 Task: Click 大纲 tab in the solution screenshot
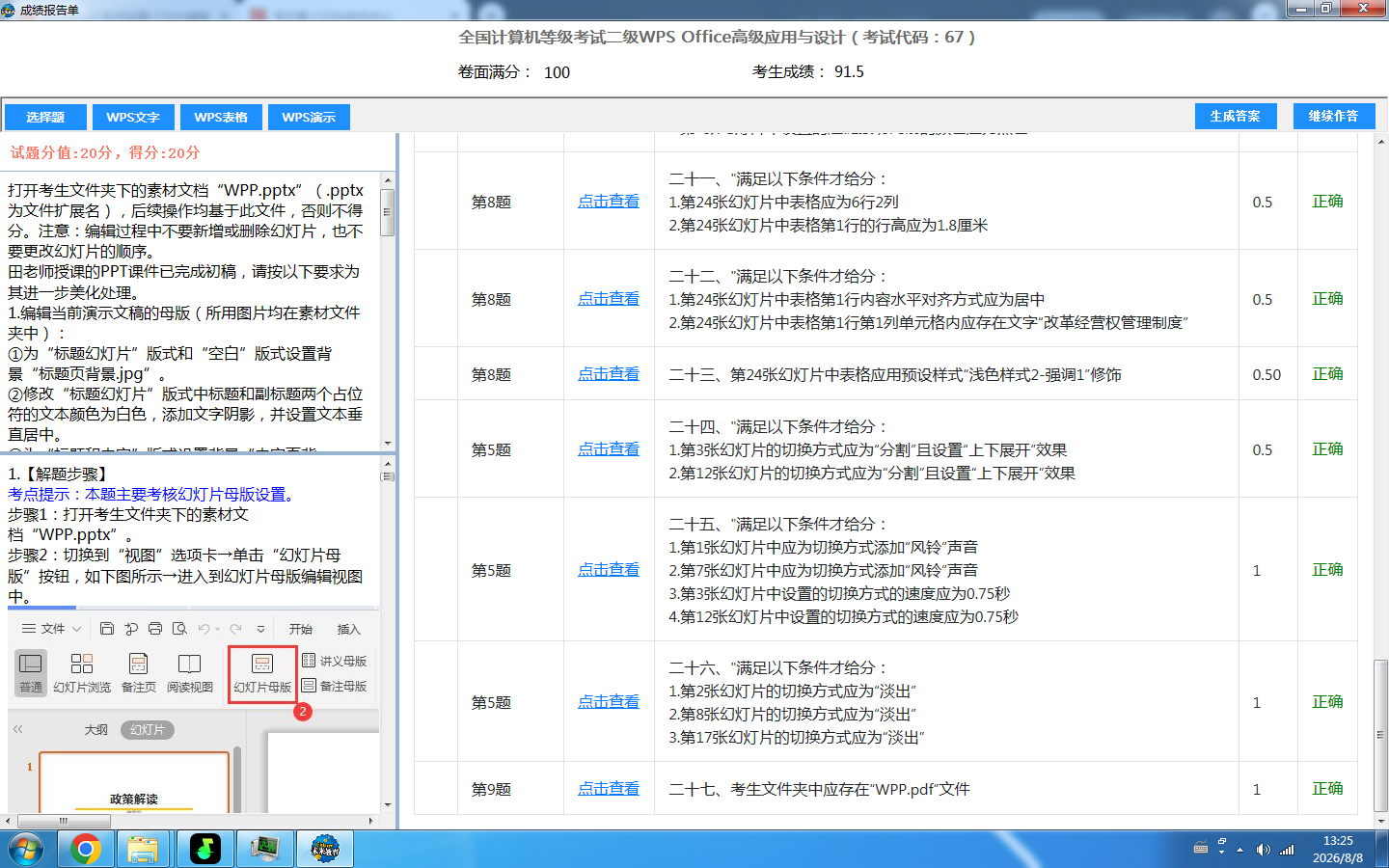[96, 730]
